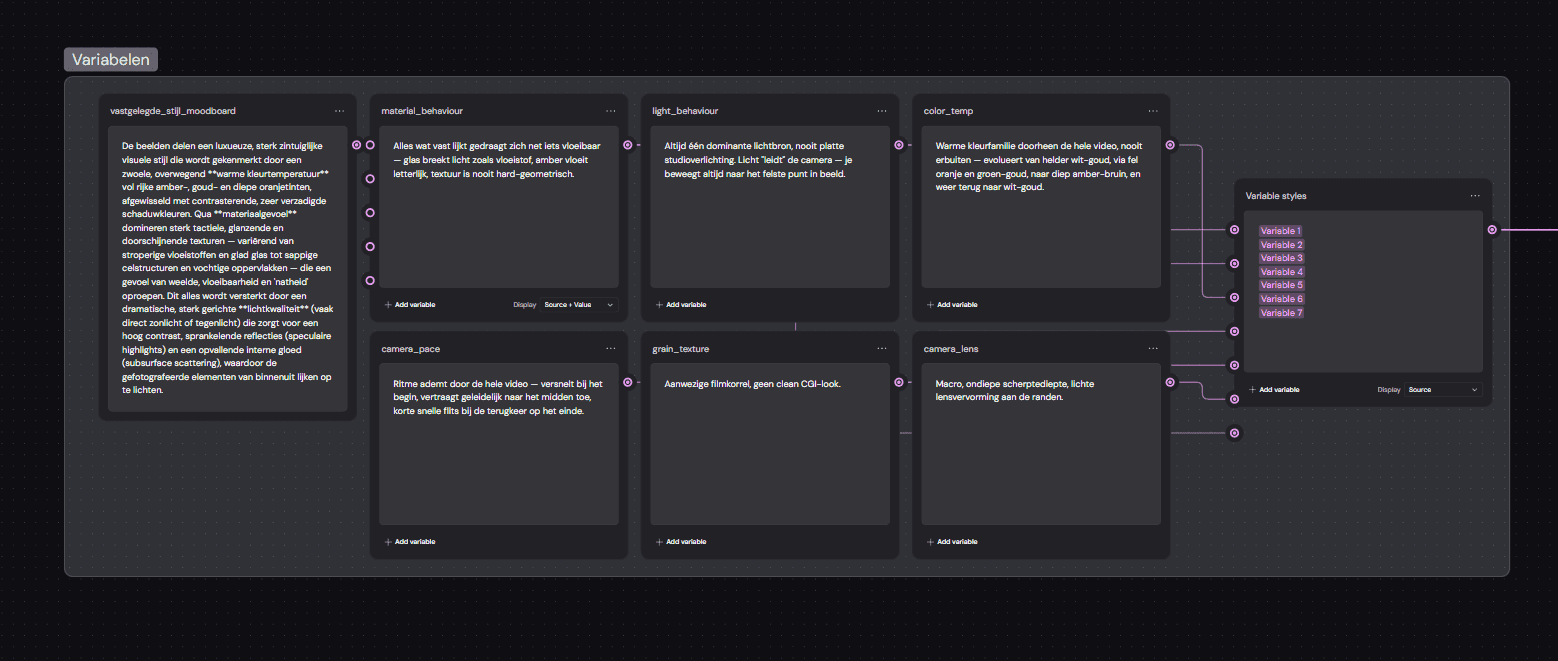1558x661 pixels.
Task: Open the light_behaviour node options menu
Action: pyautogui.click(x=882, y=111)
